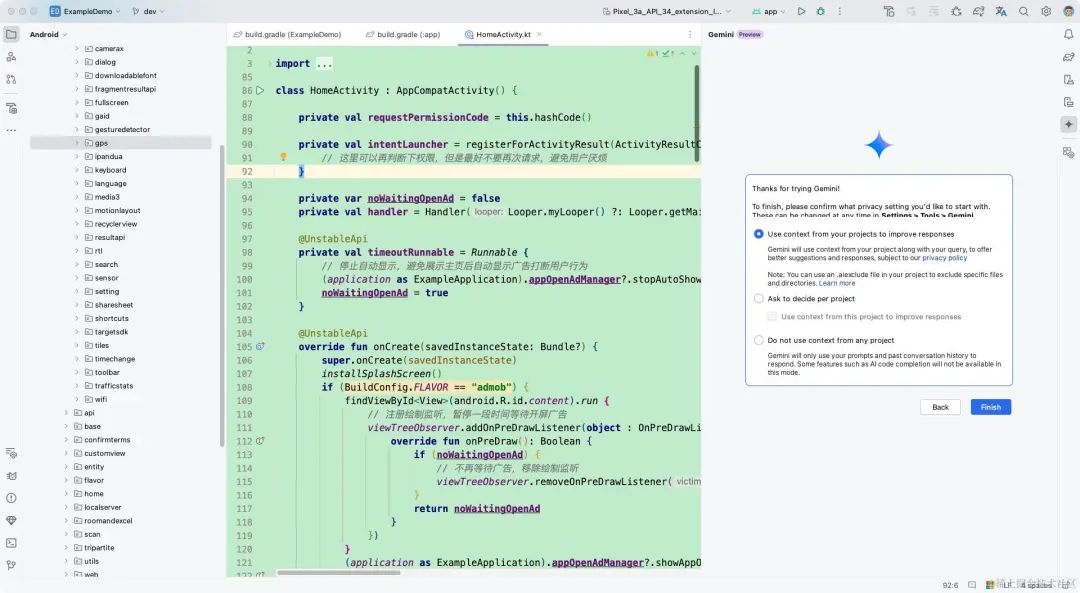The image size is (1080, 593).
Task: Open the Git version control icon
Action: [11, 565]
